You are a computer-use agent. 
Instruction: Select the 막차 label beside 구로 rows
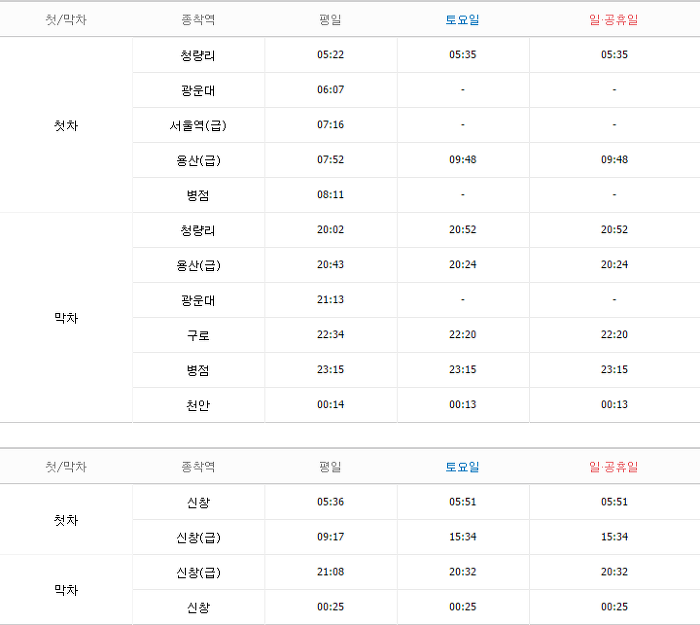[66, 318]
